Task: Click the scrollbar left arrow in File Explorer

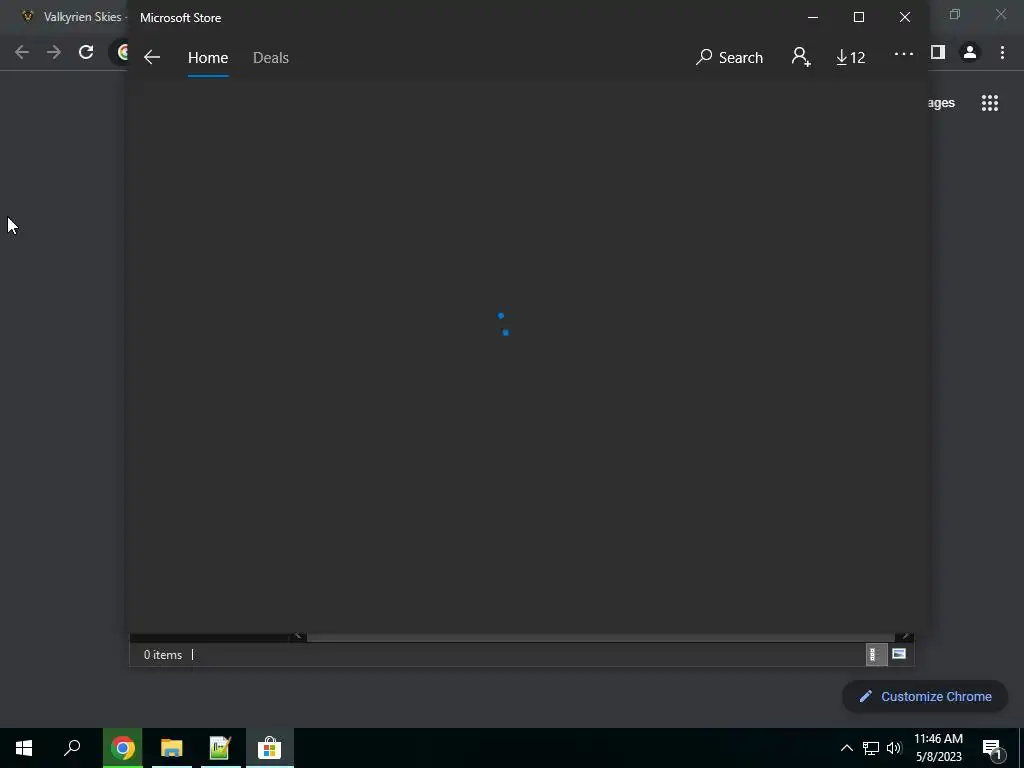Action: 298,637
